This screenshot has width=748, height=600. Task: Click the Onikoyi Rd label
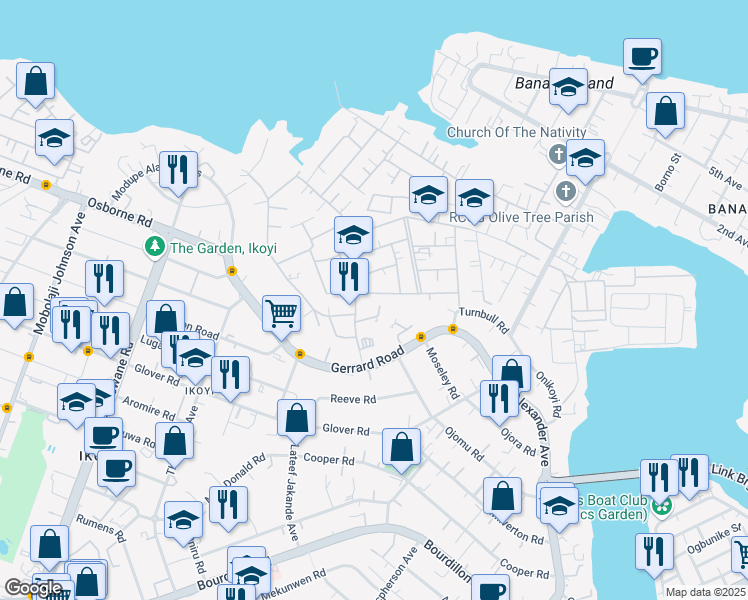coord(549,394)
